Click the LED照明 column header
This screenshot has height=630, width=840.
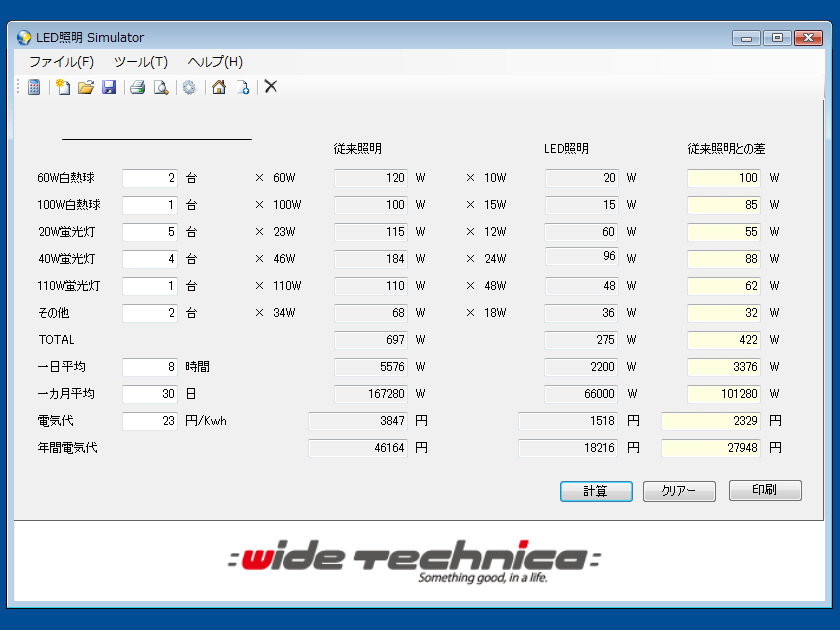pyautogui.click(x=566, y=149)
